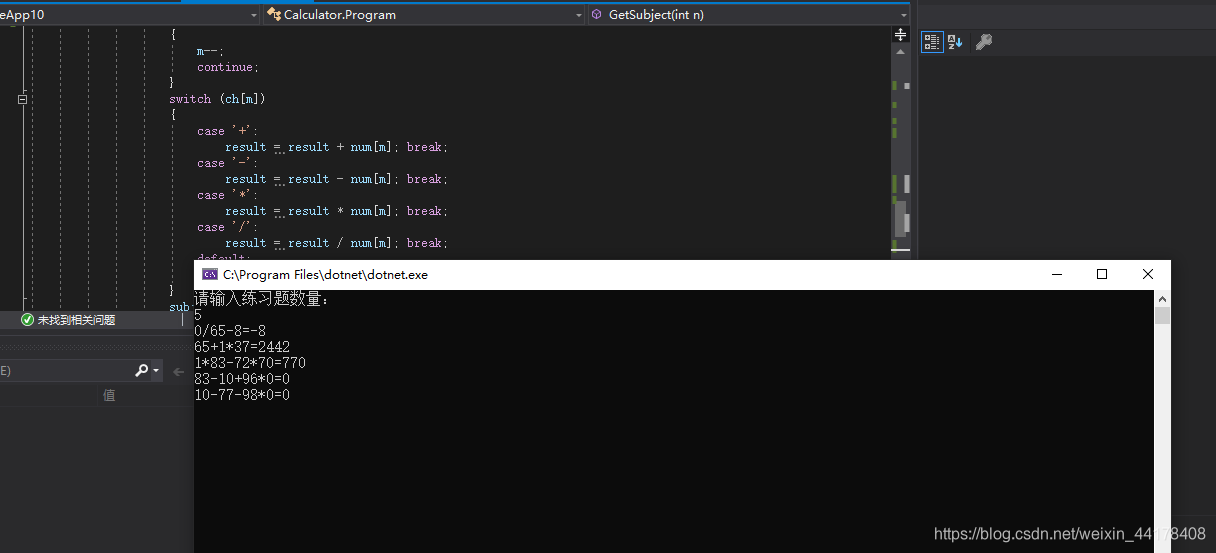This screenshot has width=1216, height=553.
Task: Expand the search options dropdown arrow
Action: pyautogui.click(x=156, y=371)
